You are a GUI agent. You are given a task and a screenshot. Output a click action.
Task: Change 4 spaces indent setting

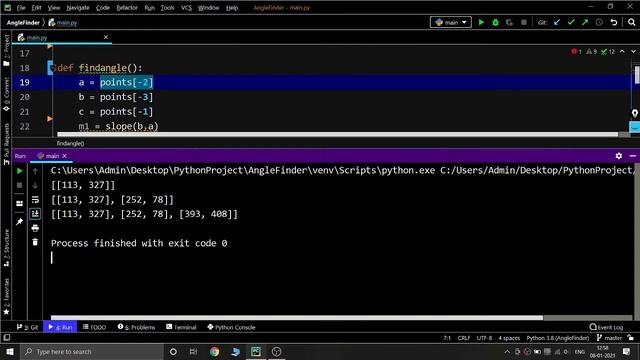pyautogui.click(x=509, y=338)
